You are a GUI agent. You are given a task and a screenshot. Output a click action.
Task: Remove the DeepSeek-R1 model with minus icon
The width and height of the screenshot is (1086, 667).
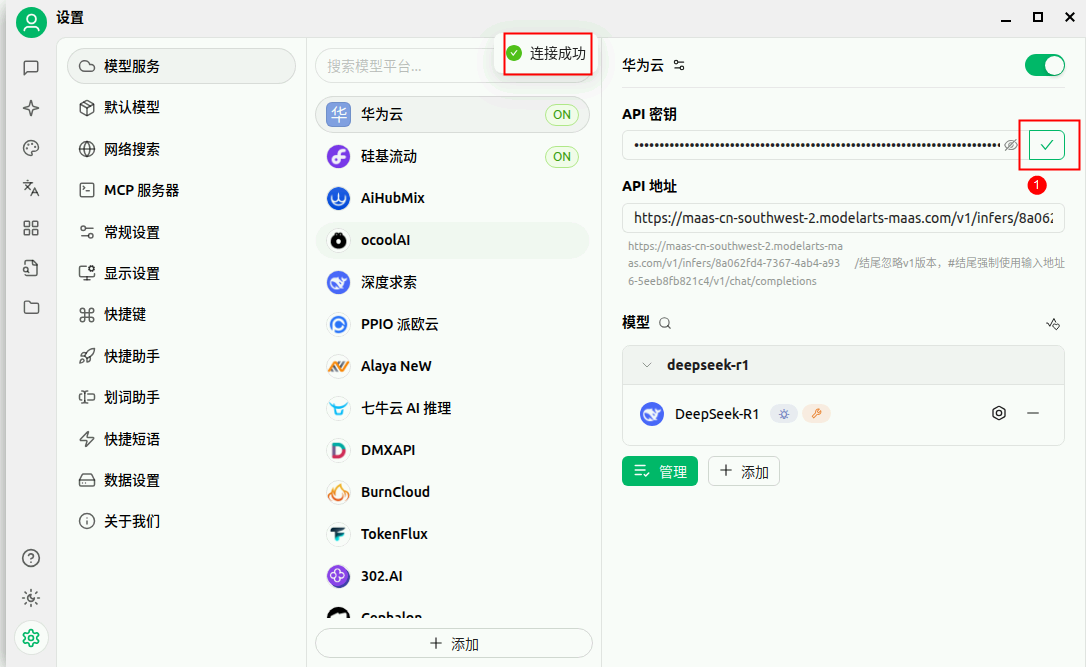1033,413
